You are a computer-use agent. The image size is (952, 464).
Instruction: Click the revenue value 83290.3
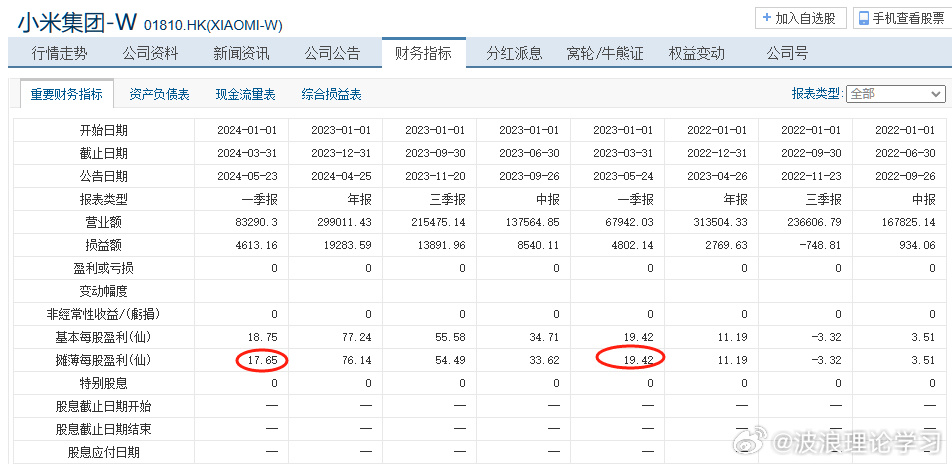coord(255,222)
